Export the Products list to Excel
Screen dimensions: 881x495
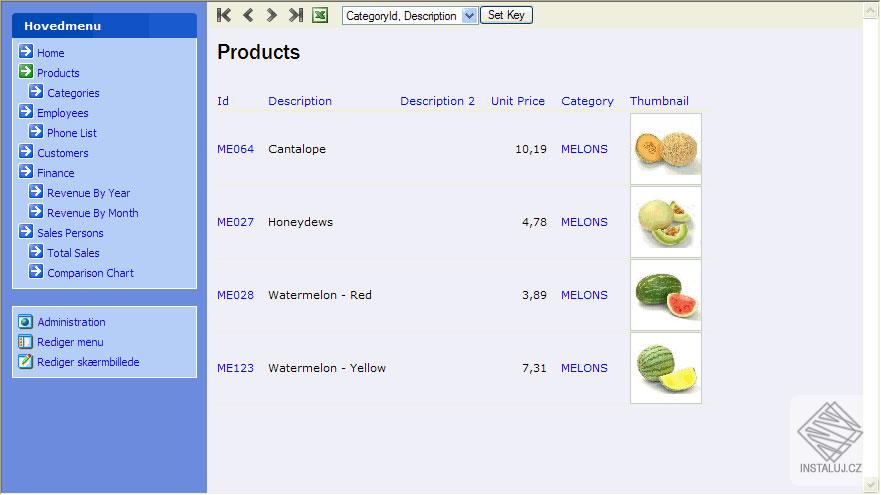click(x=320, y=15)
